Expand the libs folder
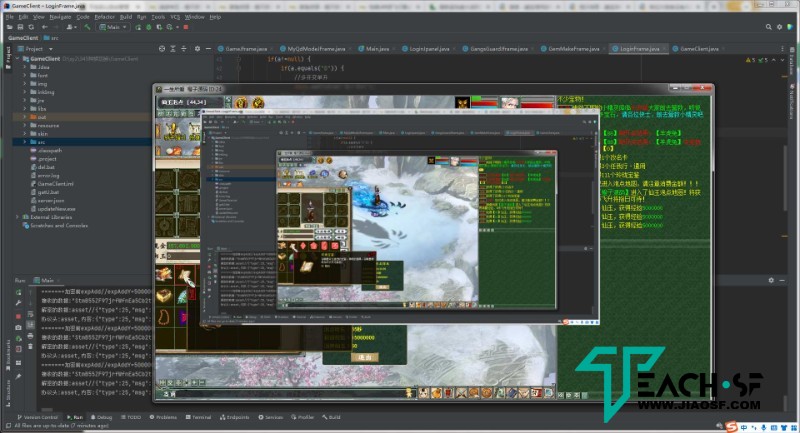 click(x=24, y=109)
